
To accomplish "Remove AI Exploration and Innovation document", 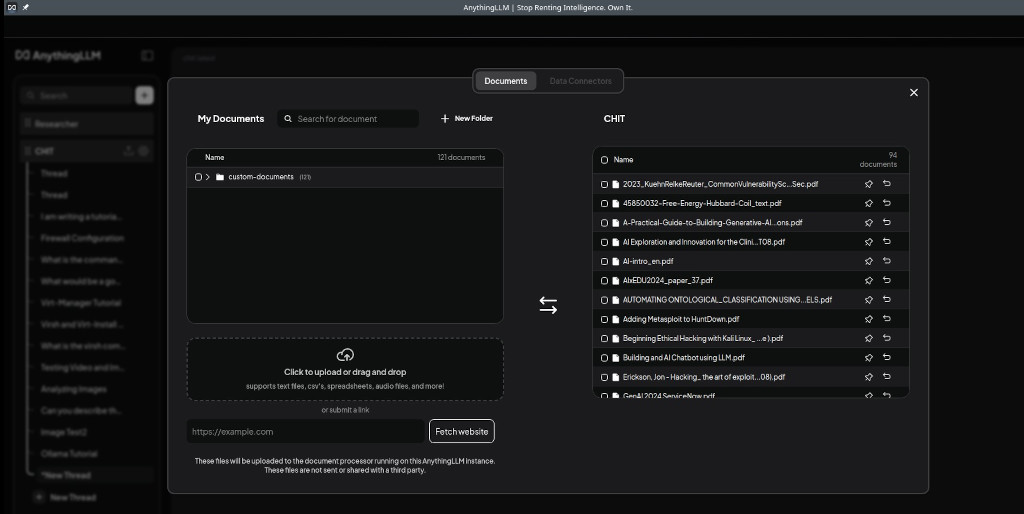I will tap(887, 241).
